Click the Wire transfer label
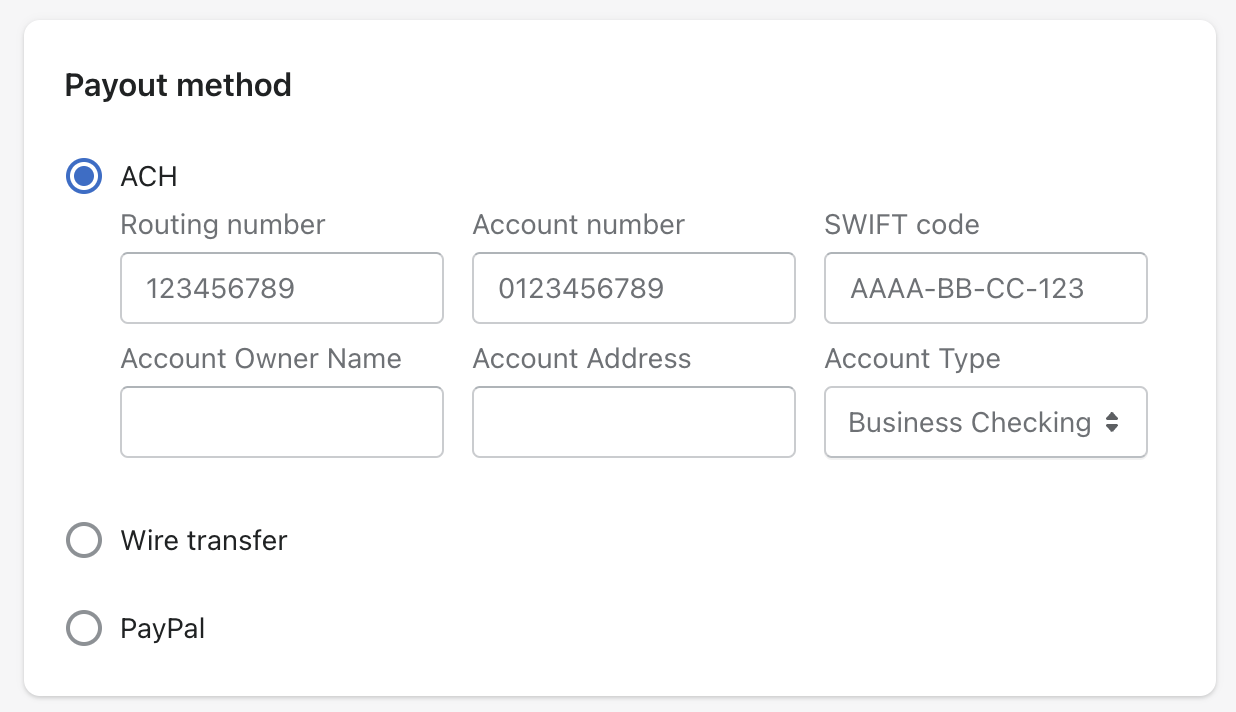The width and height of the screenshot is (1236, 712). [203, 540]
